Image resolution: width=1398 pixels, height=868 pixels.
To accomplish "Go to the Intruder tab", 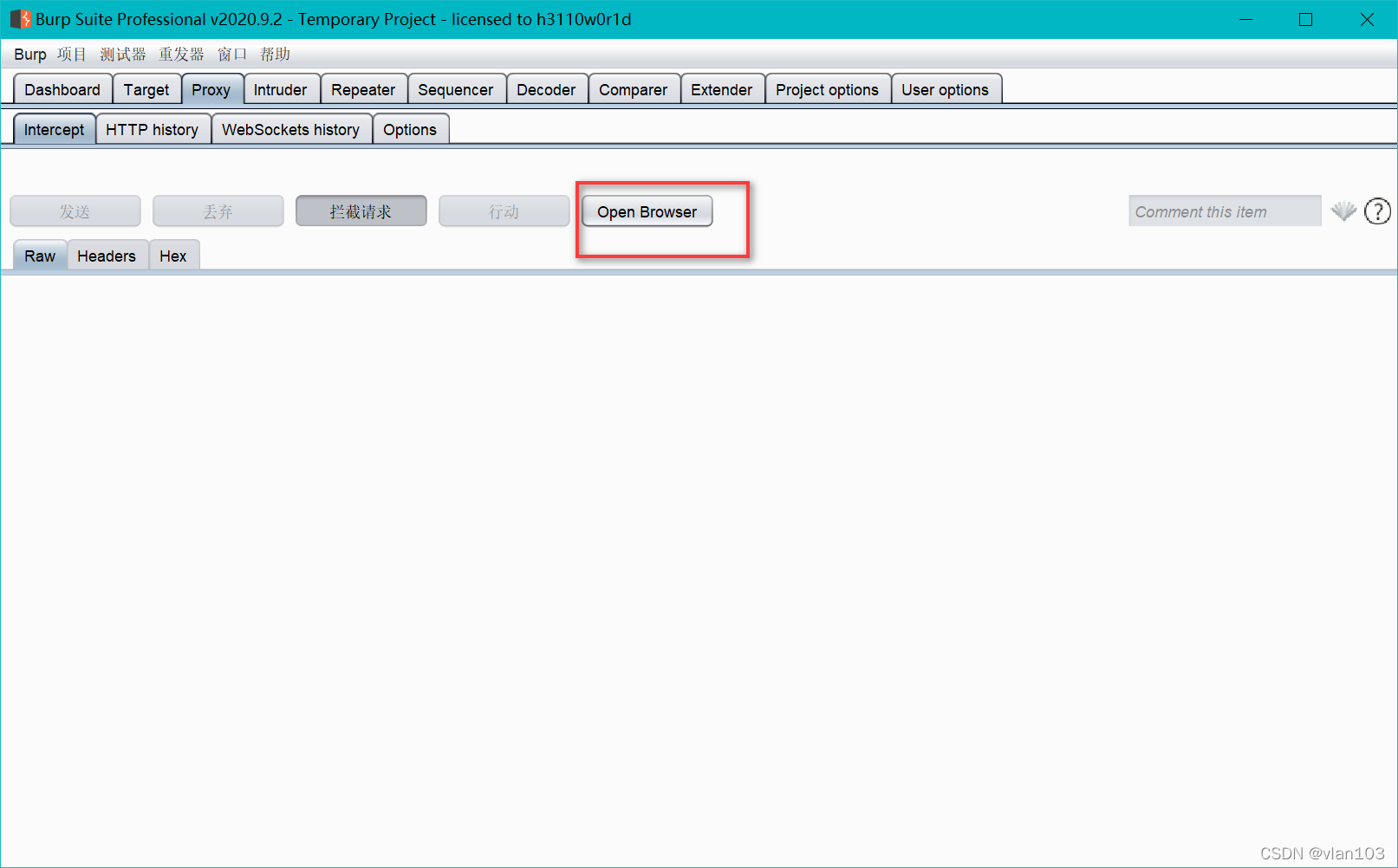I will pyautogui.click(x=280, y=89).
